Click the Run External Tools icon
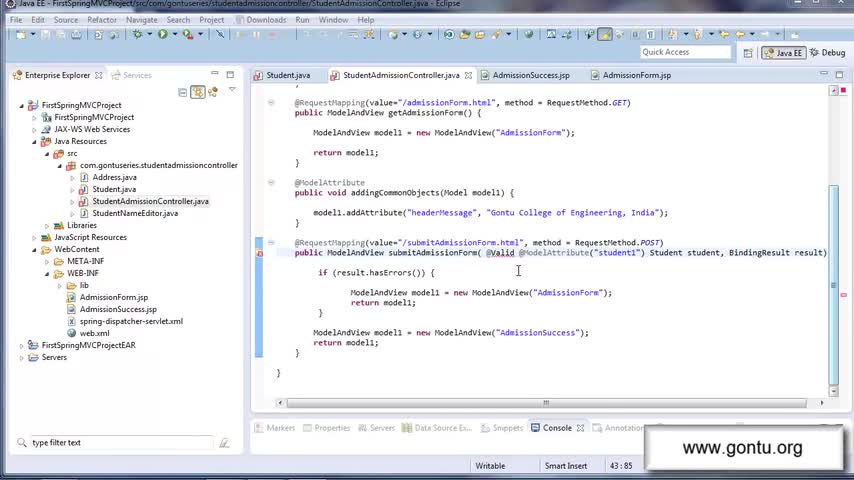 (x=188, y=34)
